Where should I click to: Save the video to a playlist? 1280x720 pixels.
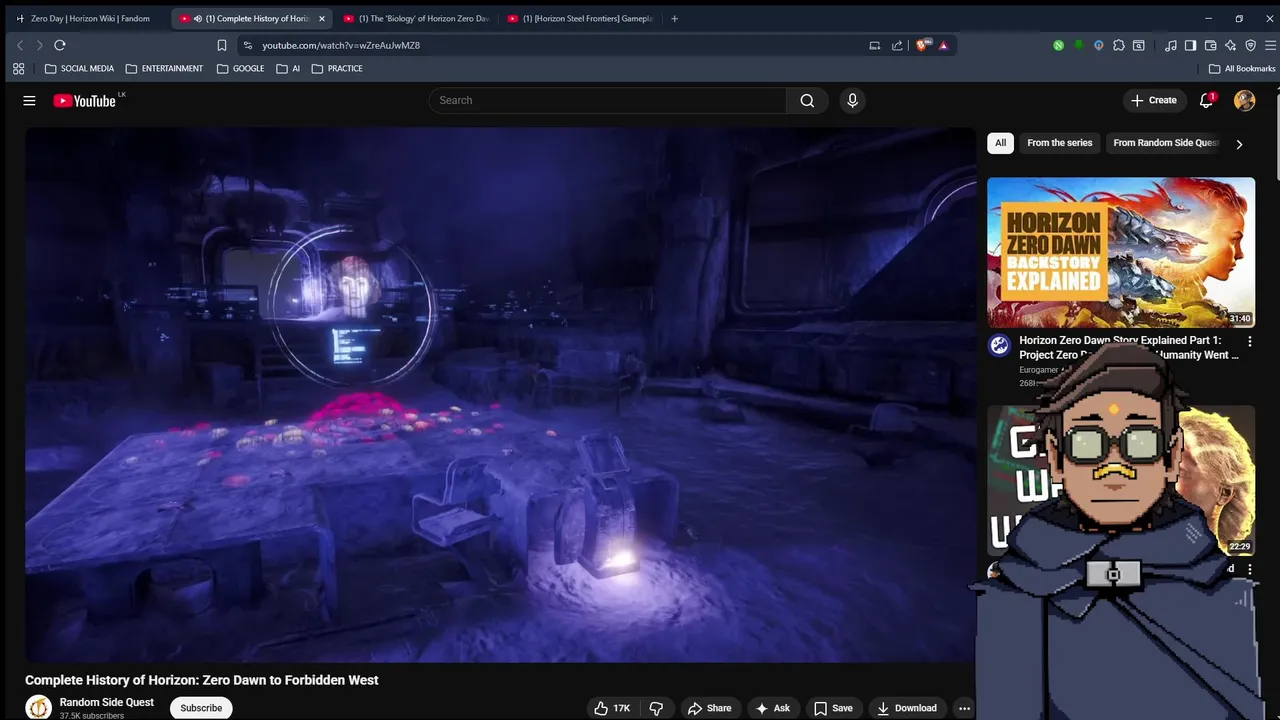tap(833, 708)
